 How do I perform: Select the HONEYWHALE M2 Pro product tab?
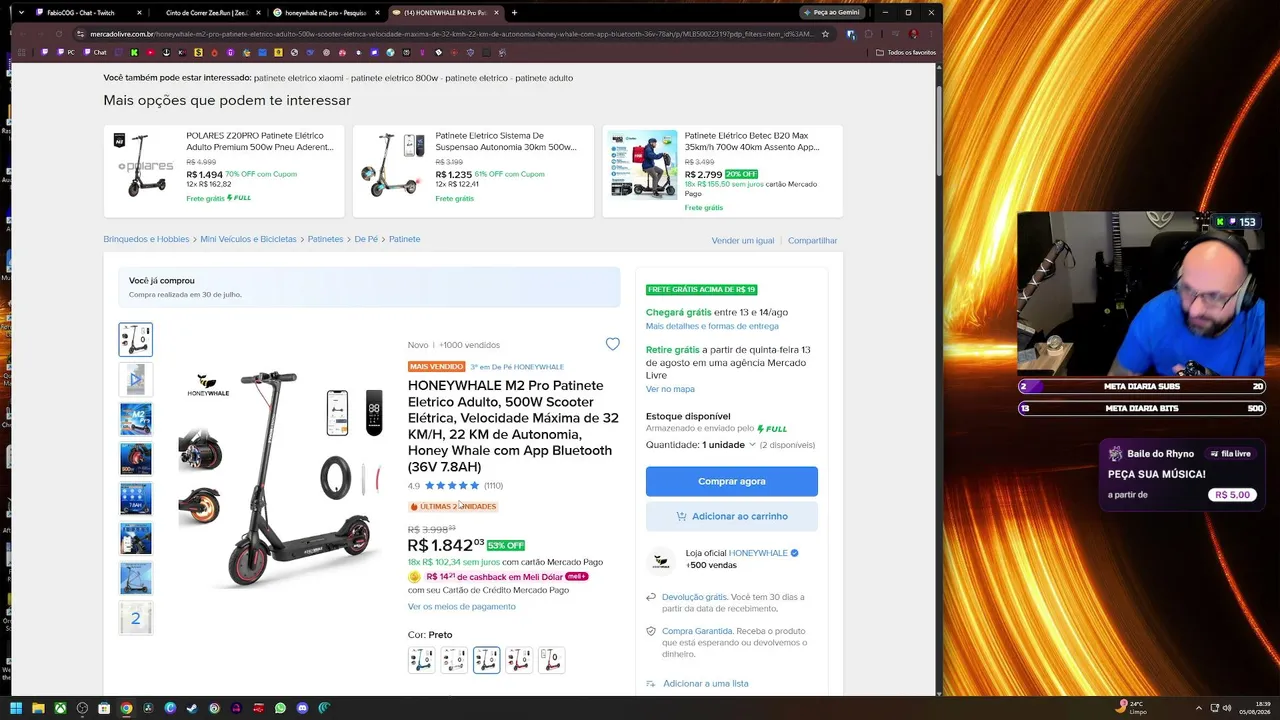(446, 13)
